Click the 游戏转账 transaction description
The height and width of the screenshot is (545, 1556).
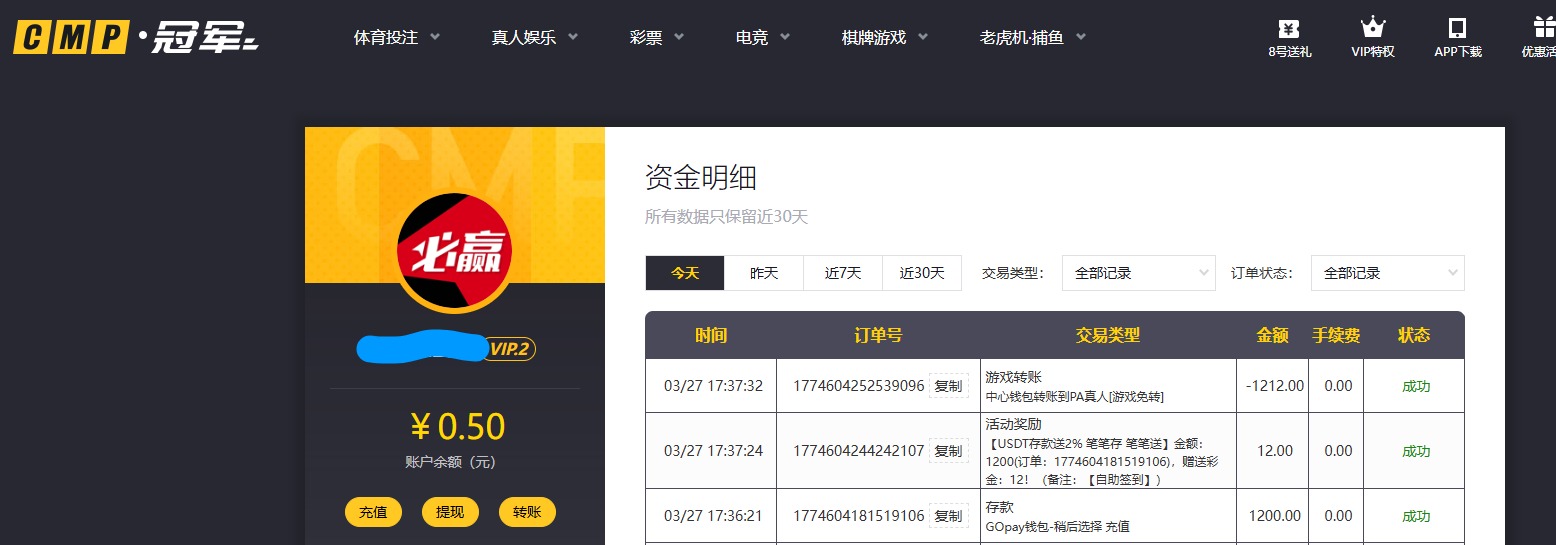pyautogui.click(x=1075, y=386)
